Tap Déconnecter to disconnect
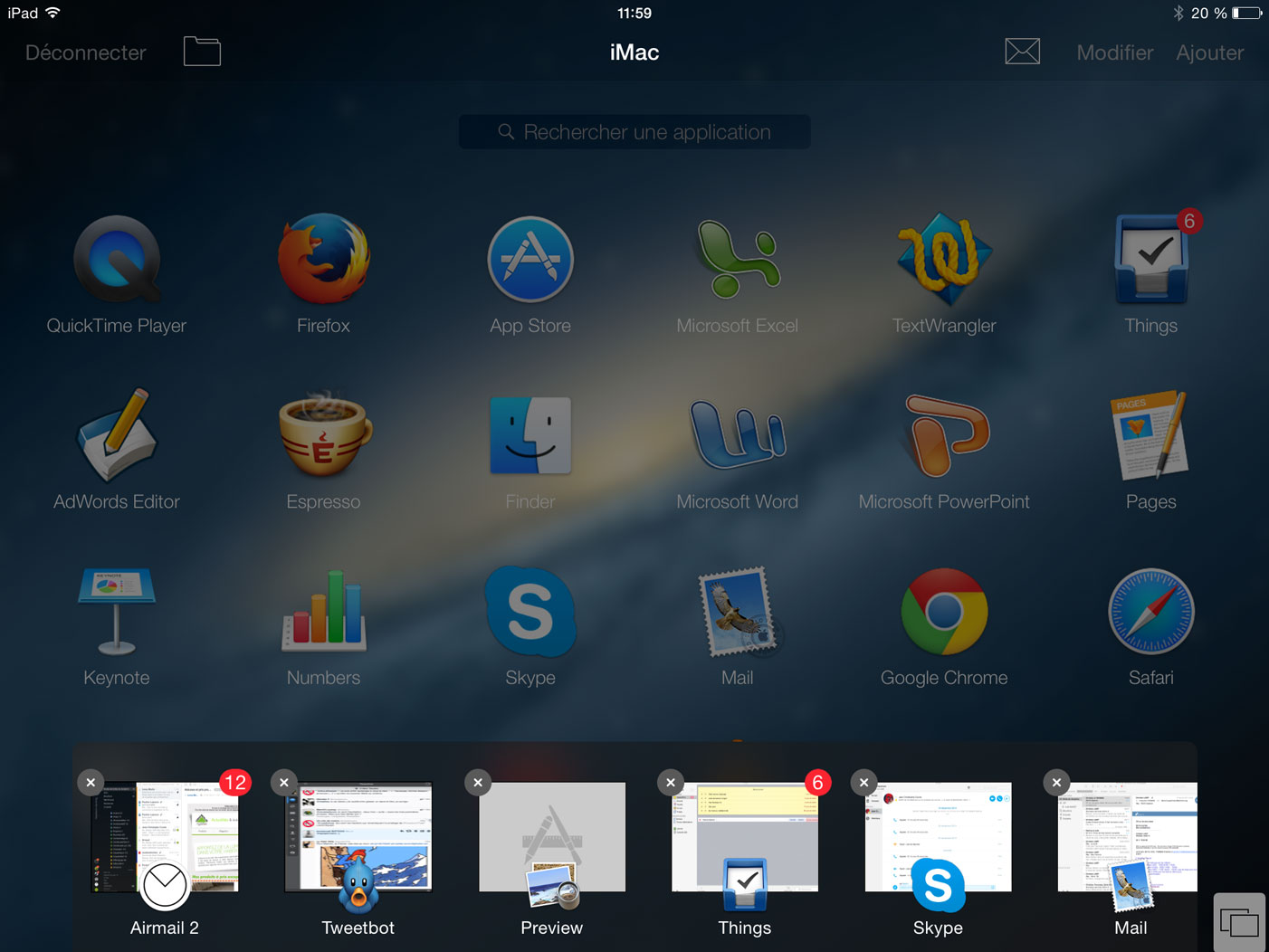The image size is (1269, 952). (85, 52)
